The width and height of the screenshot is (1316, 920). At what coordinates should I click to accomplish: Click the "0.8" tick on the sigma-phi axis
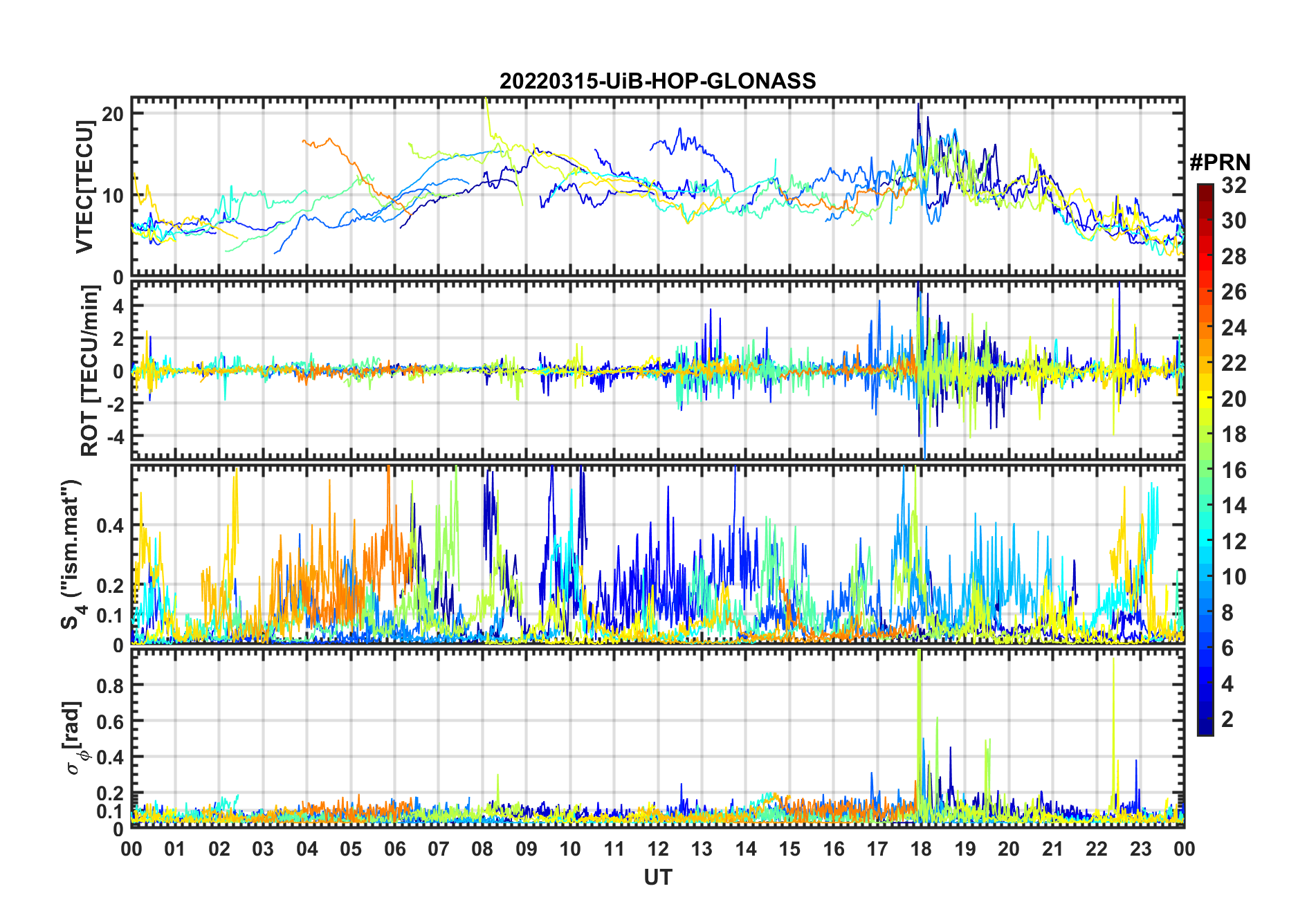pos(111,686)
